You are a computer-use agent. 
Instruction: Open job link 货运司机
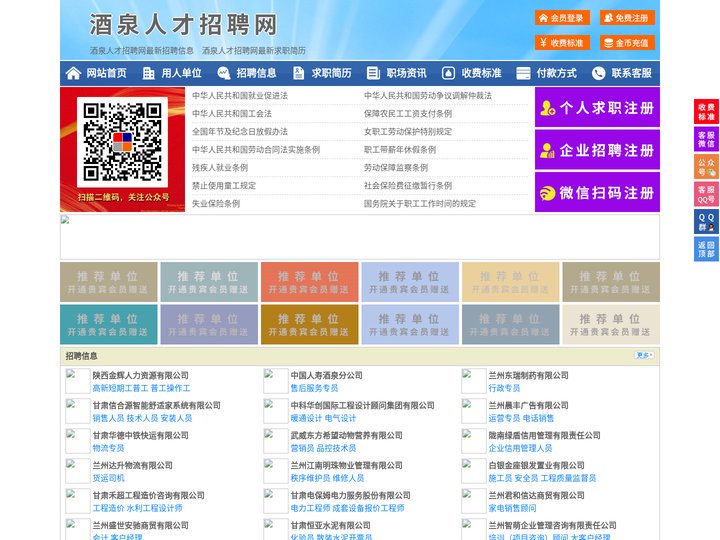(x=109, y=478)
